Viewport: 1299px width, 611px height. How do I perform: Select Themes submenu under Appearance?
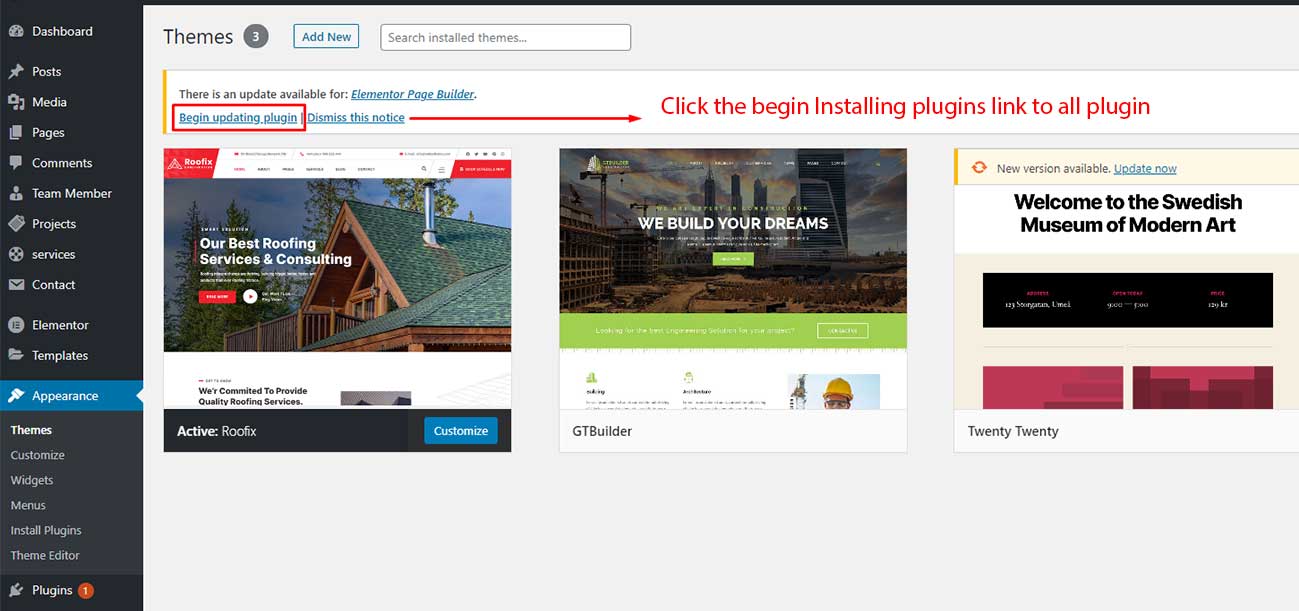(31, 430)
